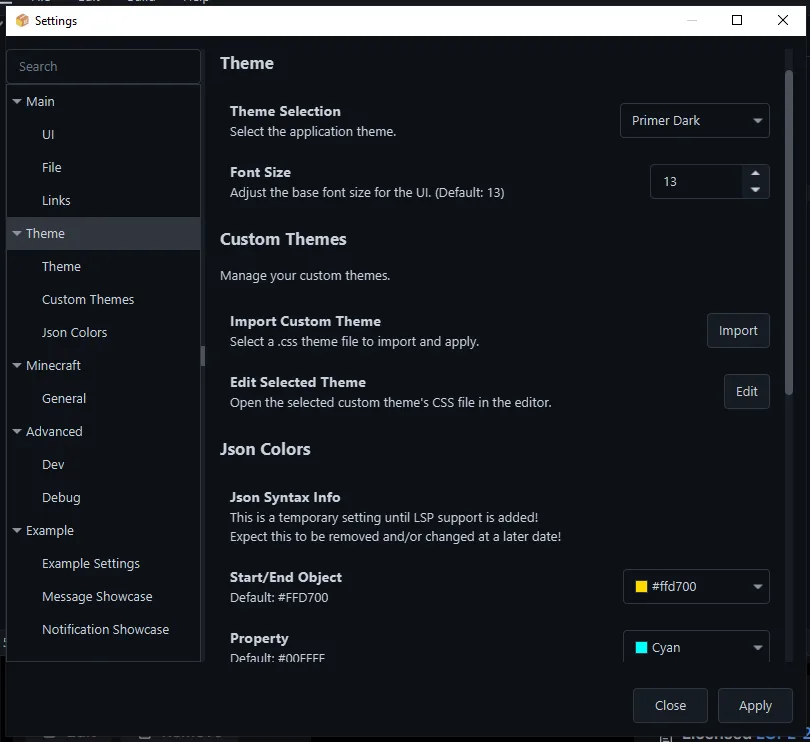Open the Theme Selection dropdown
The width and height of the screenshot is (810, 742).
pyautogui.click(x=694, y=121)
